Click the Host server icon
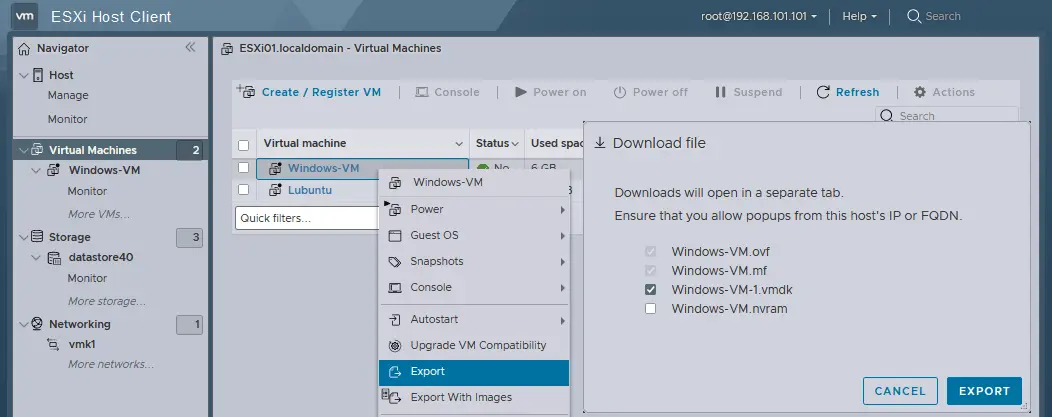The image size is (1052, 417). 38,75
